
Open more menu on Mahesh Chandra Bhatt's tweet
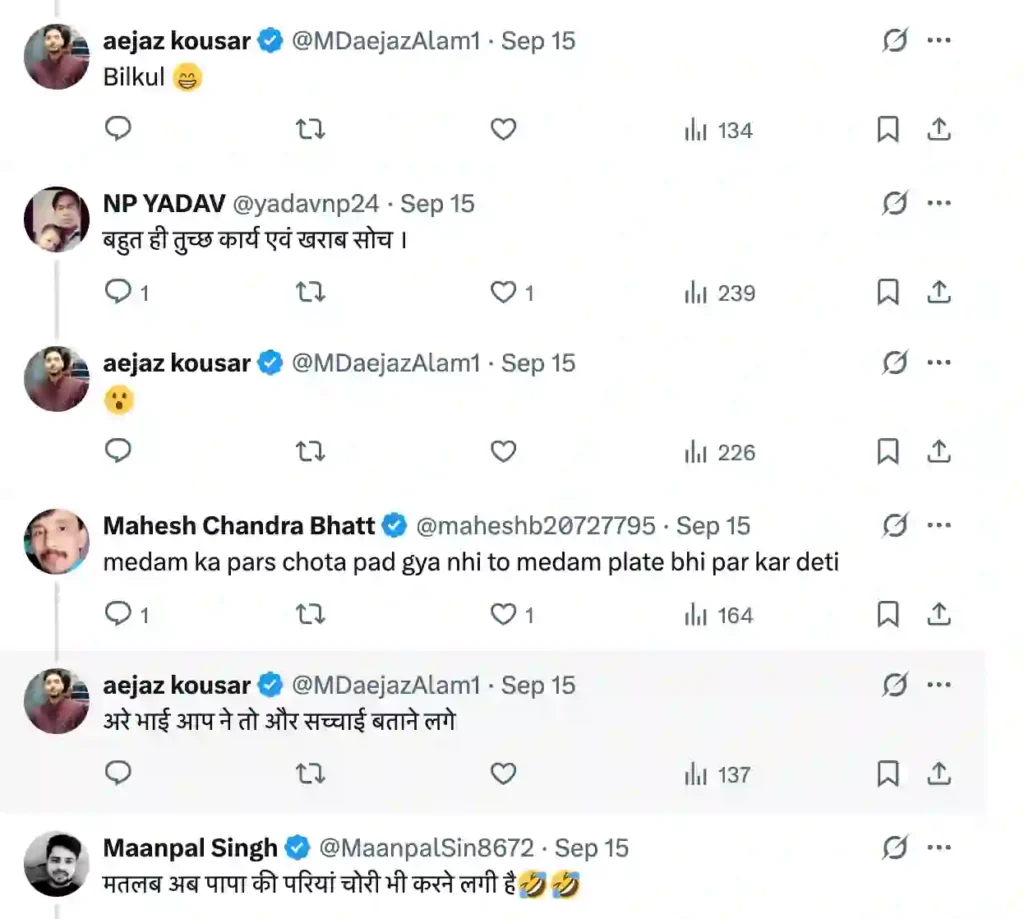(938, 525)
